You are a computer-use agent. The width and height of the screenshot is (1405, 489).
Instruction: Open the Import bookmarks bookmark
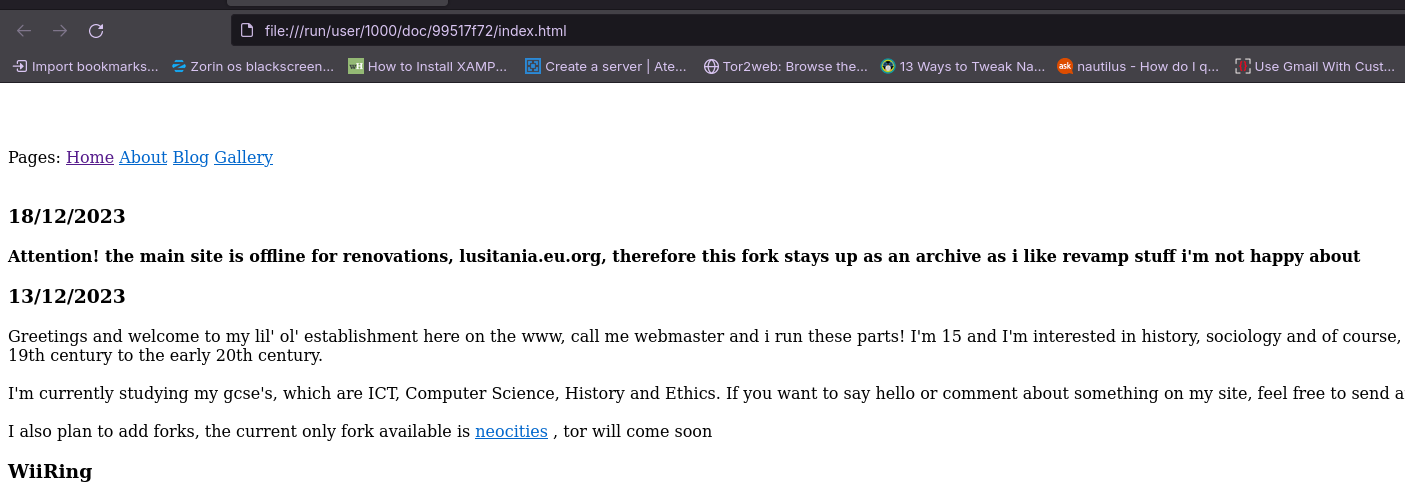pyautogui.click(x=86, y=67)
